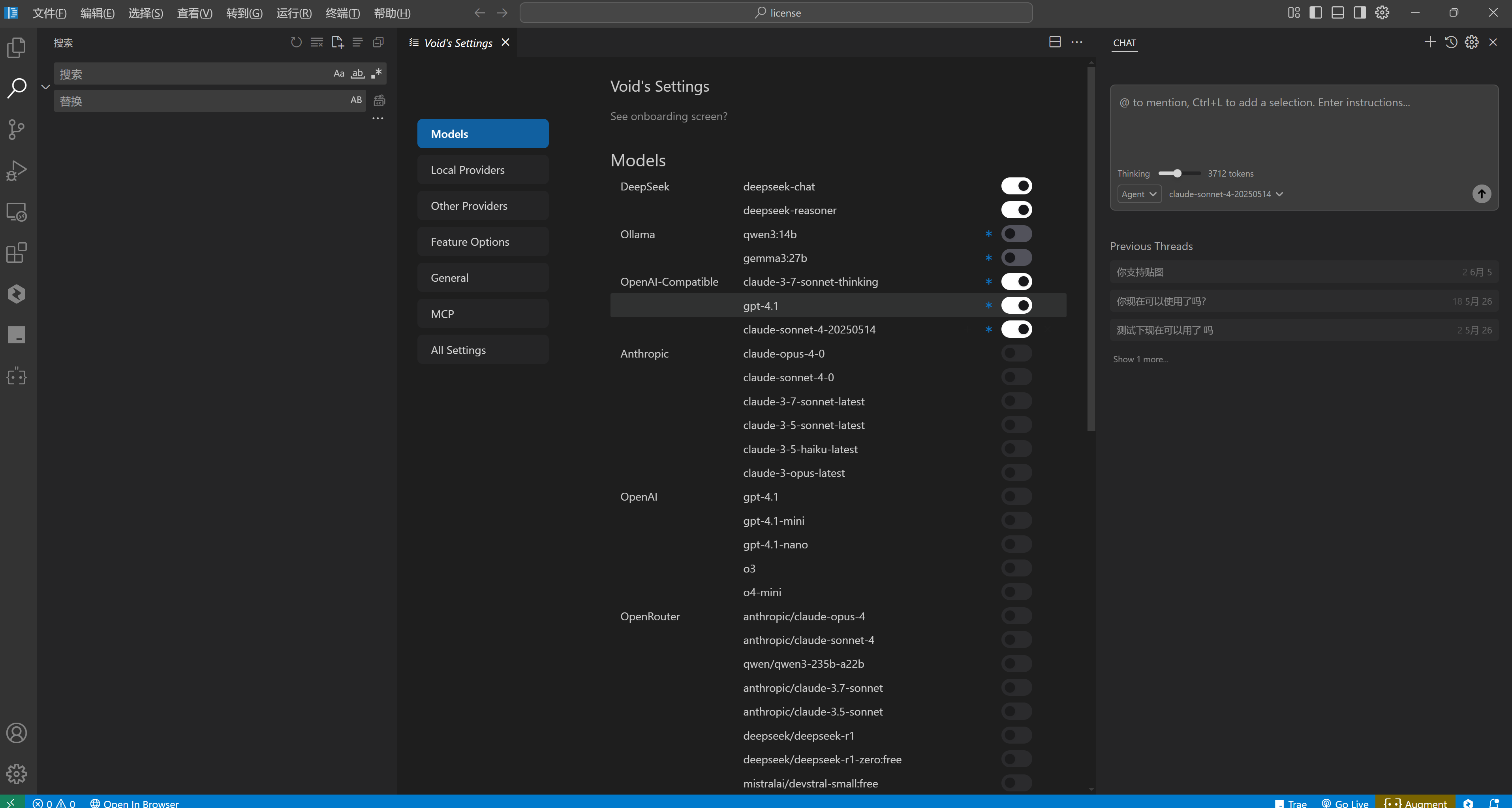Switch to the CHAT tab
1512x808 pixels.
(1124, 42)
